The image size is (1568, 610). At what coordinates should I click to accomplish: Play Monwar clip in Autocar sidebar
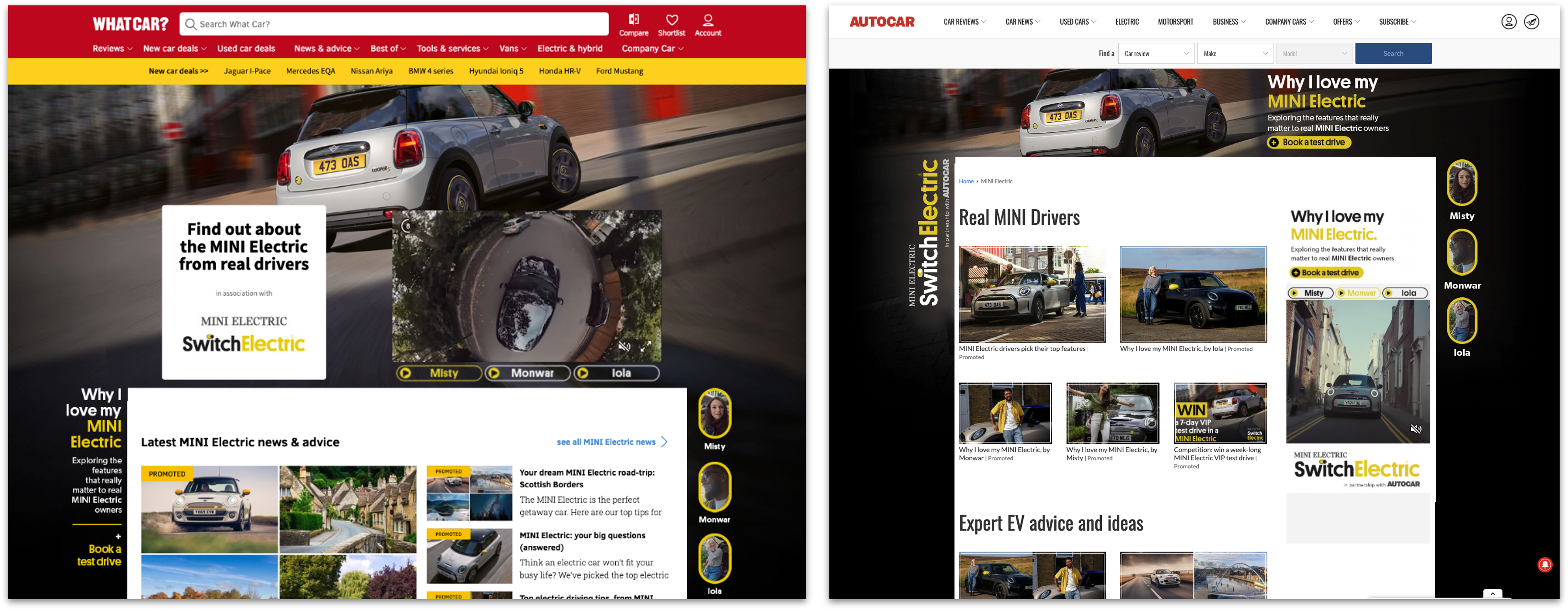[1357, 293]
